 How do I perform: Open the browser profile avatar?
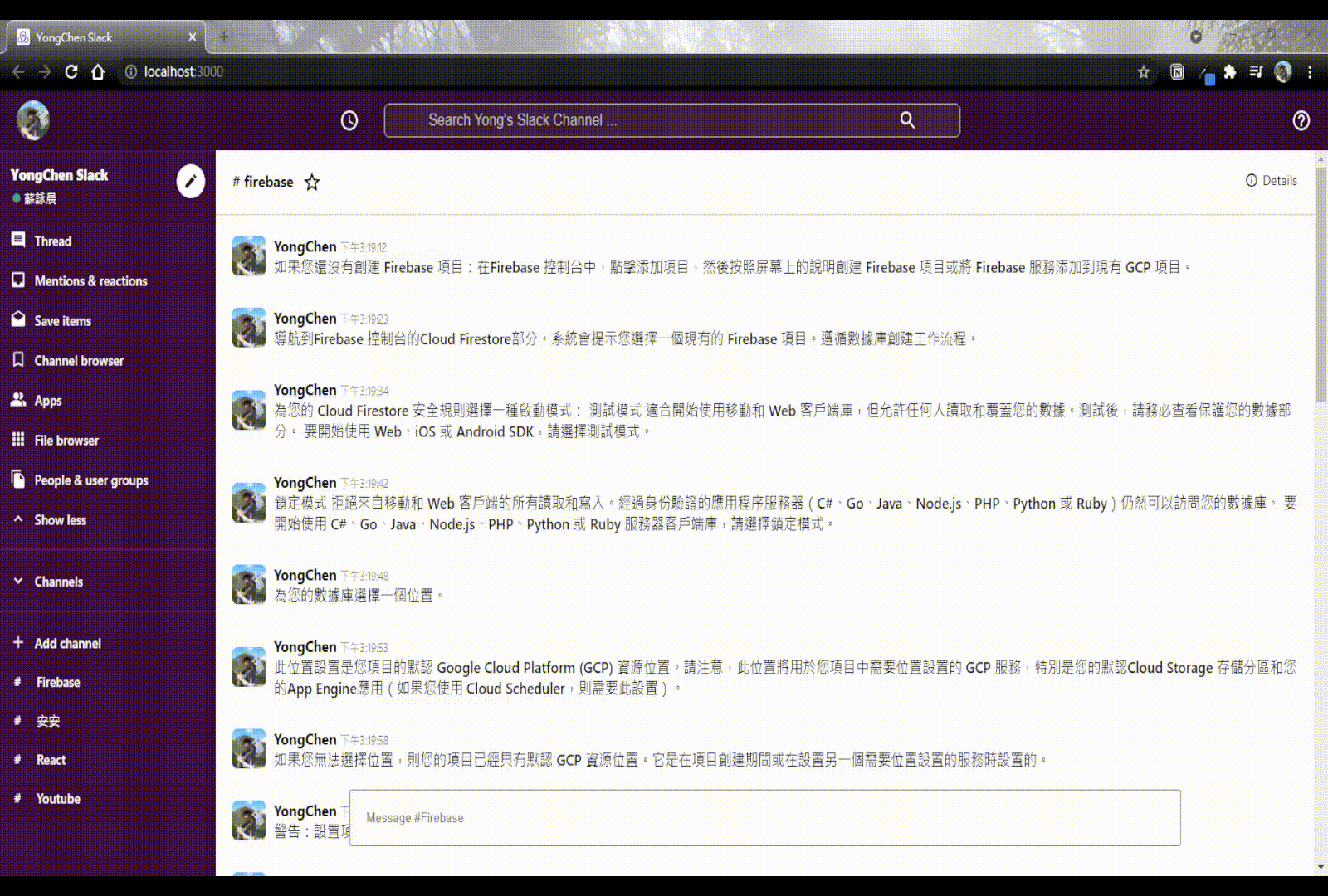(1283, 72)
